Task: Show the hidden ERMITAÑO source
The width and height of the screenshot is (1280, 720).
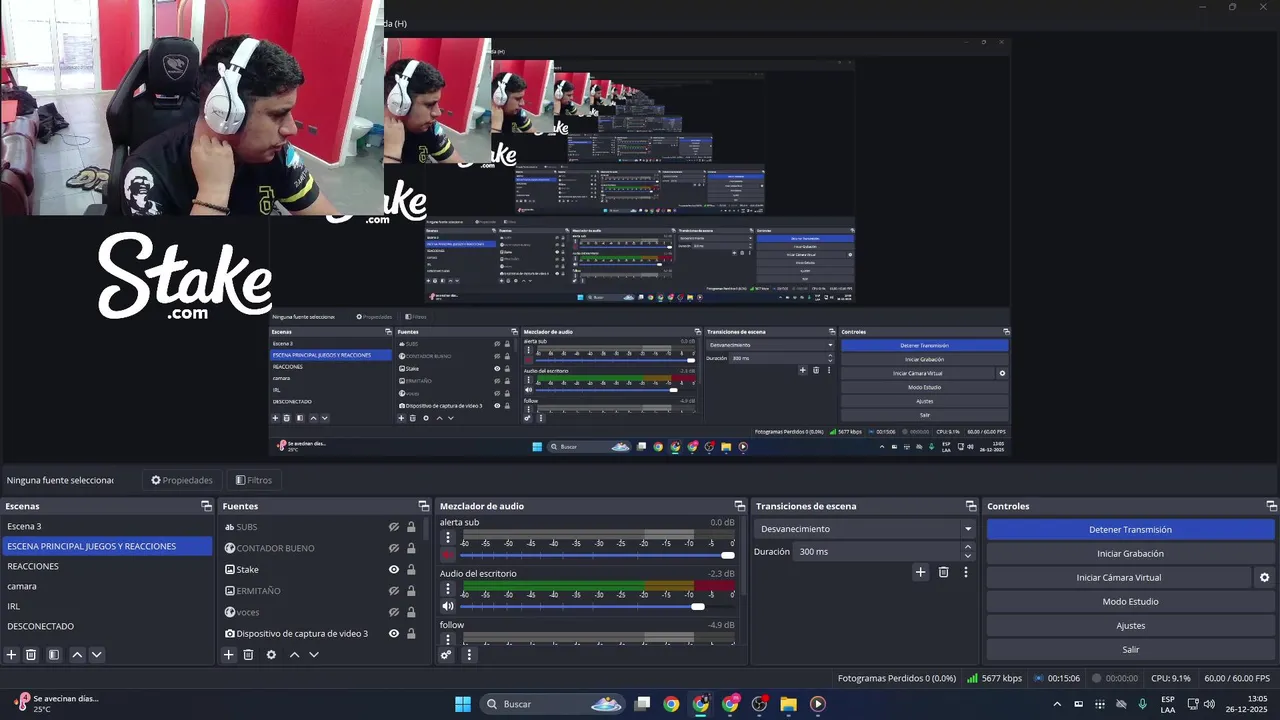Action: pos(394,591)
